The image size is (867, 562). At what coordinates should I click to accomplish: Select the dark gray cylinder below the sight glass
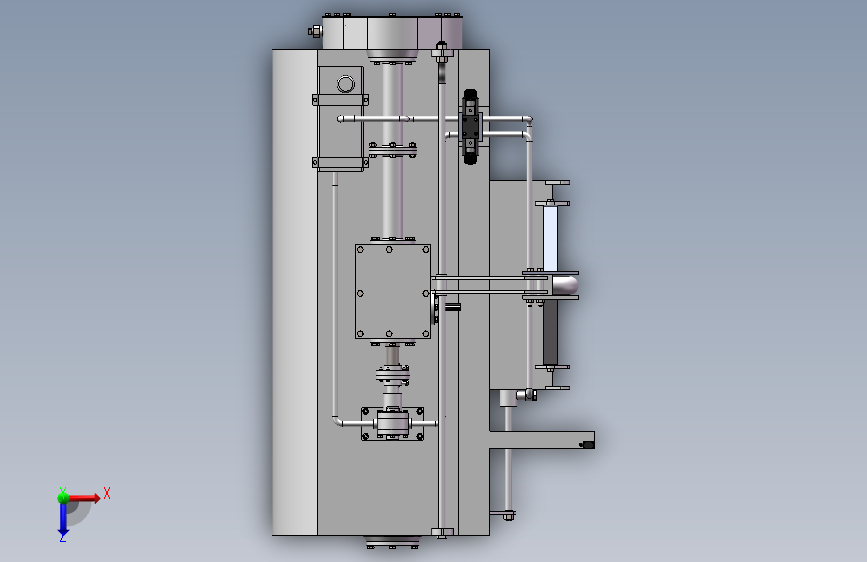tap(550, 332)
